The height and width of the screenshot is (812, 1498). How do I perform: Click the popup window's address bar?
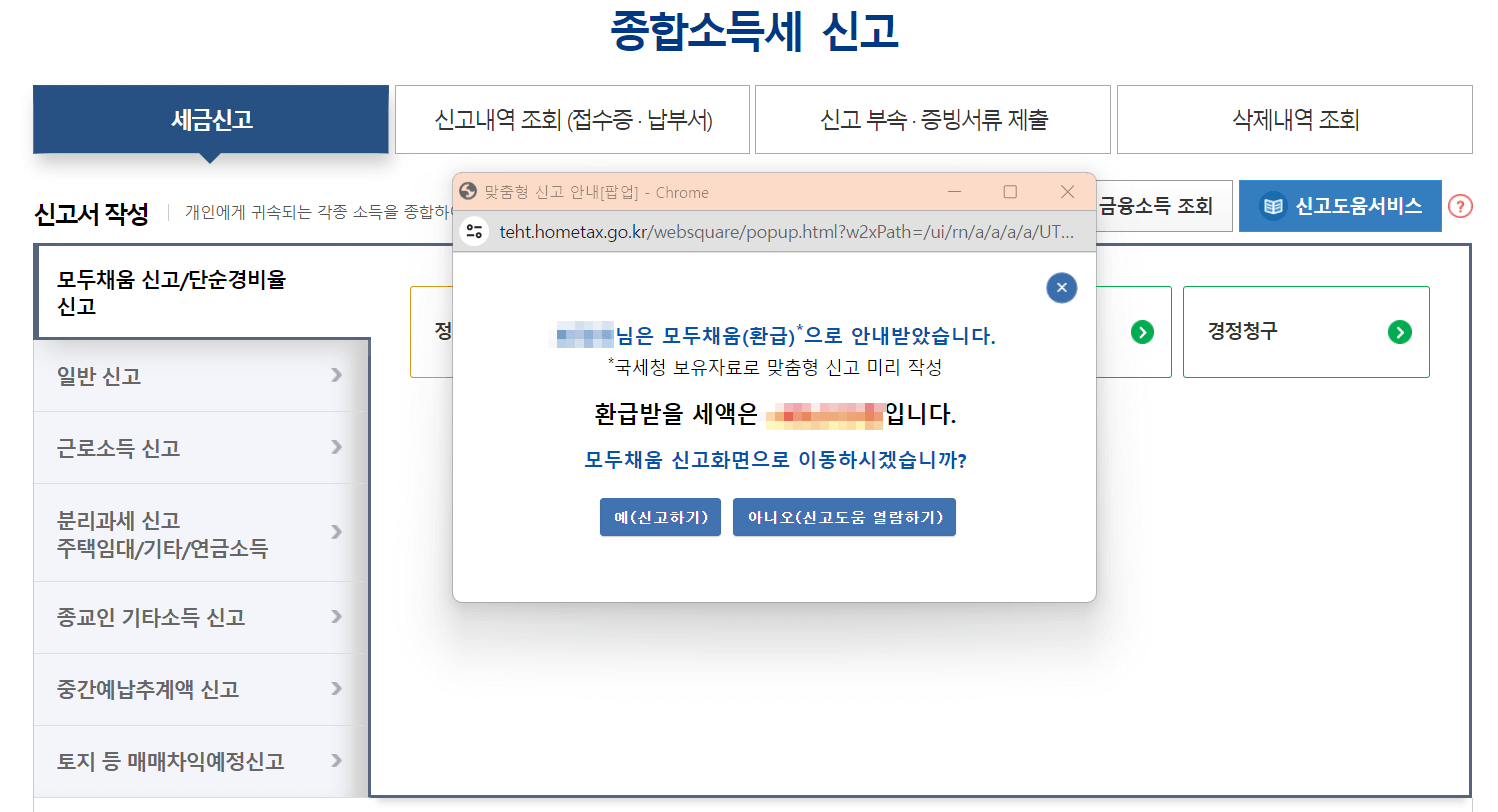click(780, 232)
